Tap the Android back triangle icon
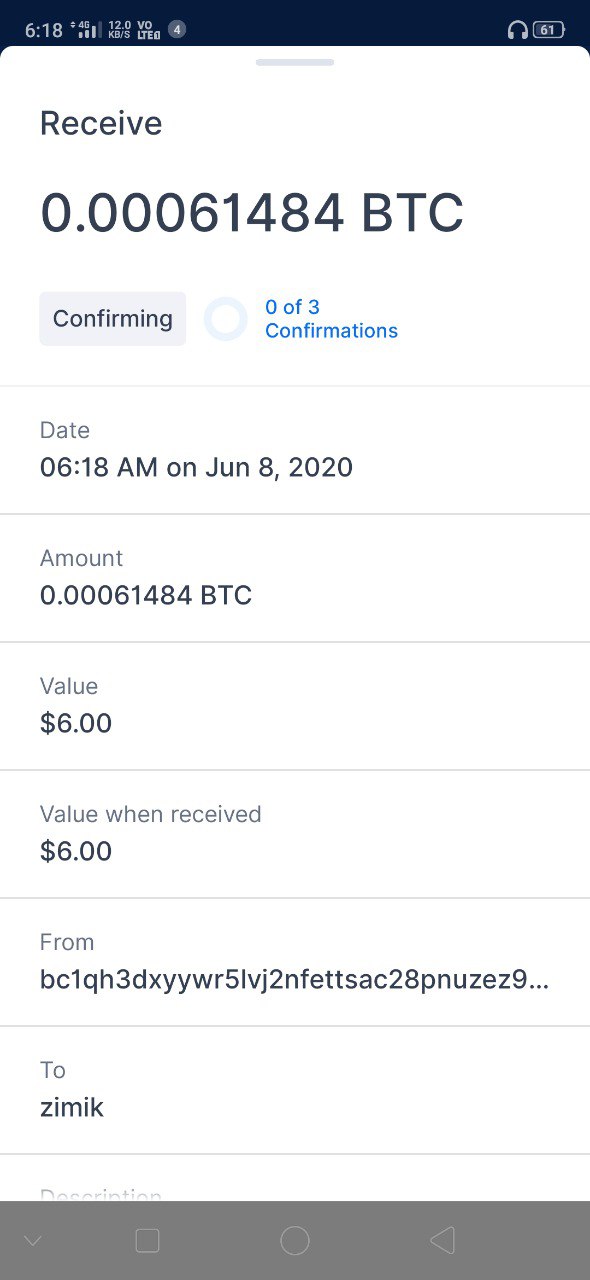Screen dimensions: 590x1280 pos(442,1241)
